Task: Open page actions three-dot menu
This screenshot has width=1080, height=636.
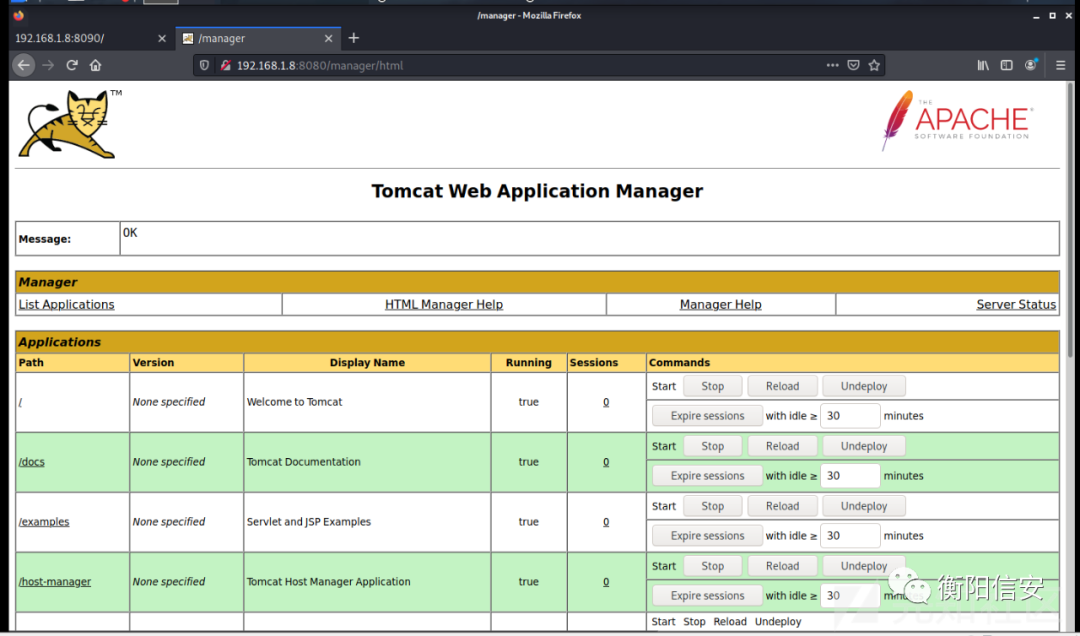Action: click(833, 65)
